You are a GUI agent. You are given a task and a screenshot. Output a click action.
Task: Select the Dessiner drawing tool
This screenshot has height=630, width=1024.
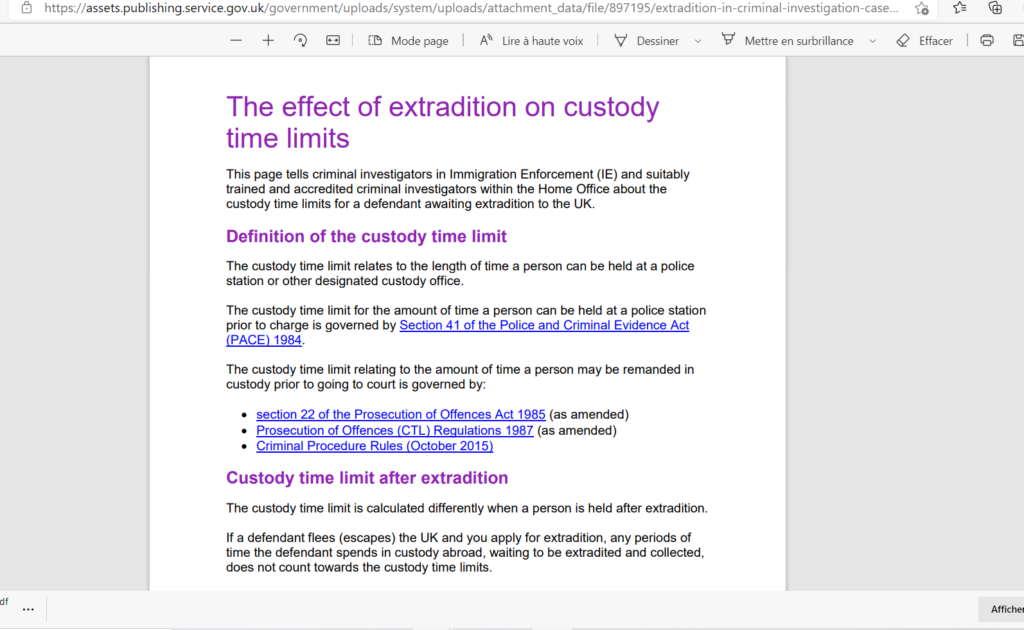pos(647,40)
